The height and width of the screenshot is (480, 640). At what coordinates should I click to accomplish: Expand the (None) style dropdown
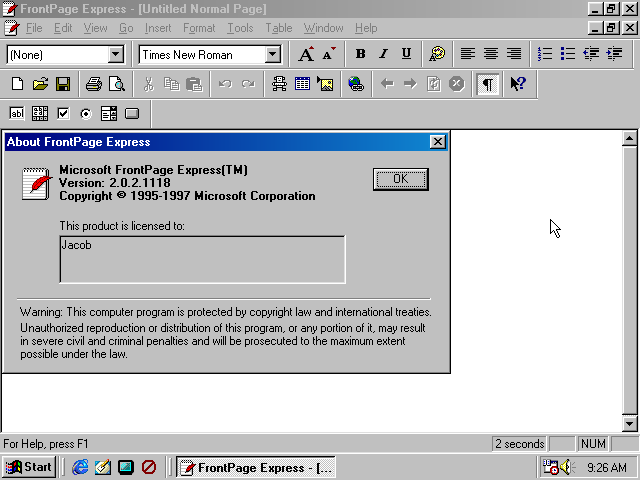(116, 54)
